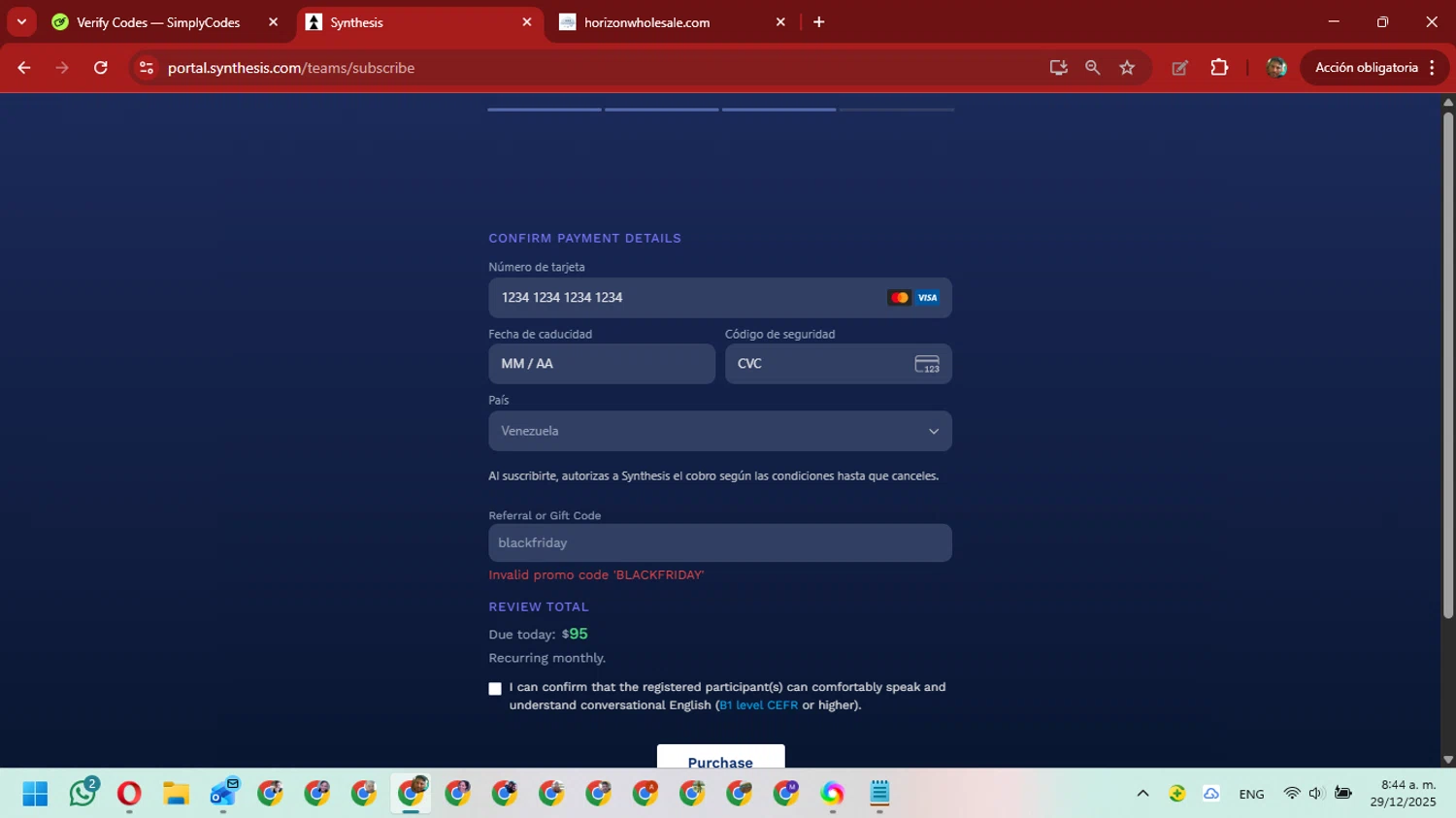The image size is (1456, 818).
Task: Open the colorful ring app in taskbar
Action: (832, 794)
